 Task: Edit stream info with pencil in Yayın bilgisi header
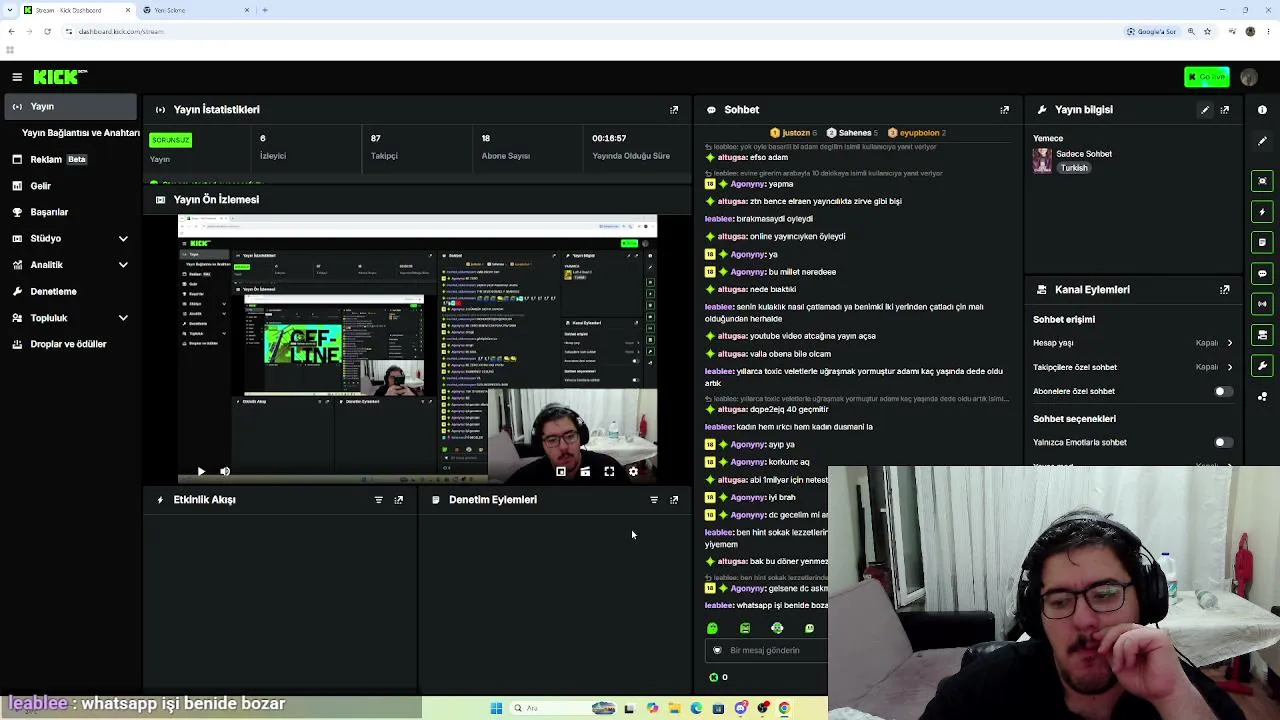pos(1205,110)
